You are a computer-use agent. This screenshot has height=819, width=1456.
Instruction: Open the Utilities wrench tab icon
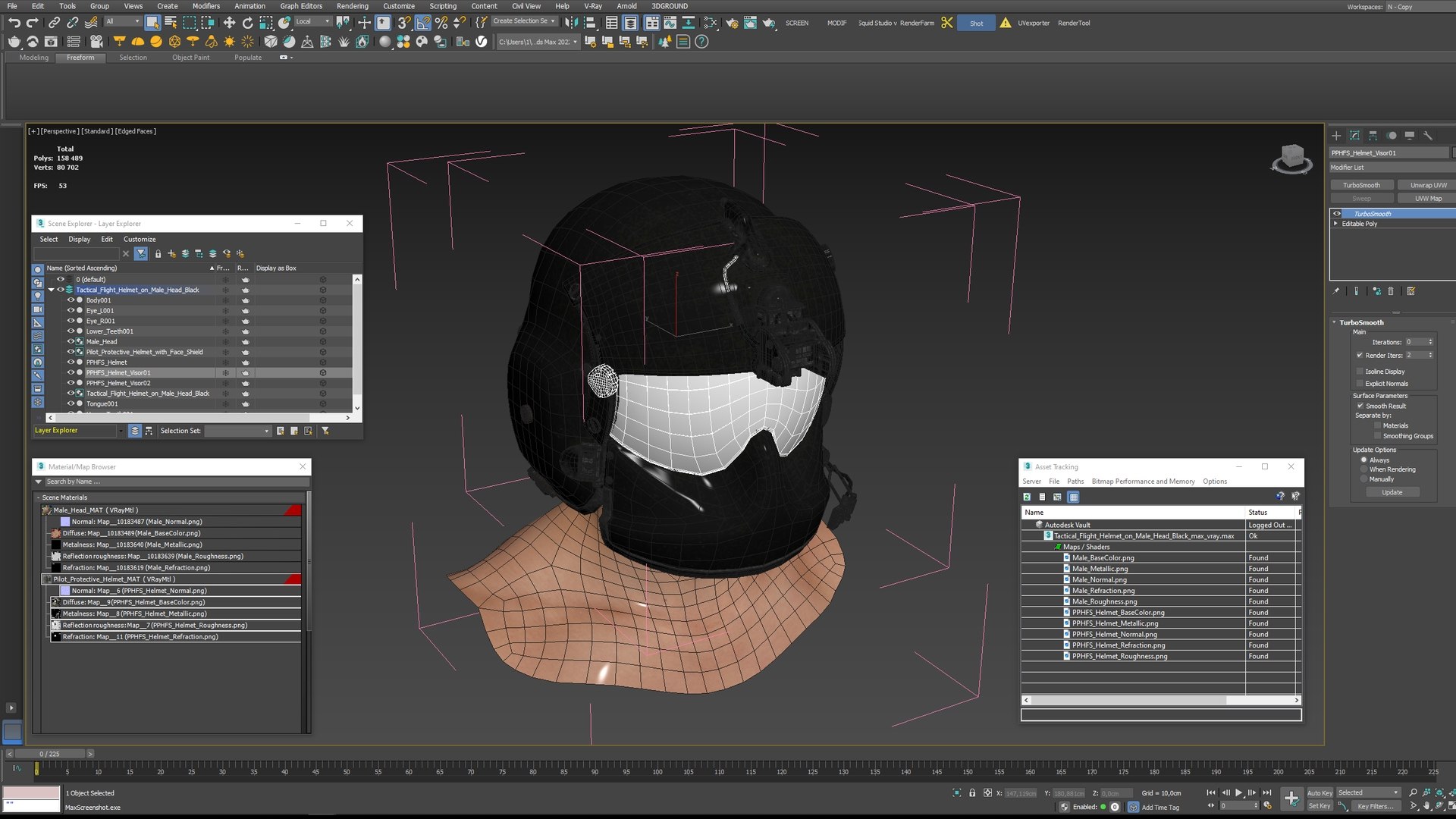coord(1427,136)
